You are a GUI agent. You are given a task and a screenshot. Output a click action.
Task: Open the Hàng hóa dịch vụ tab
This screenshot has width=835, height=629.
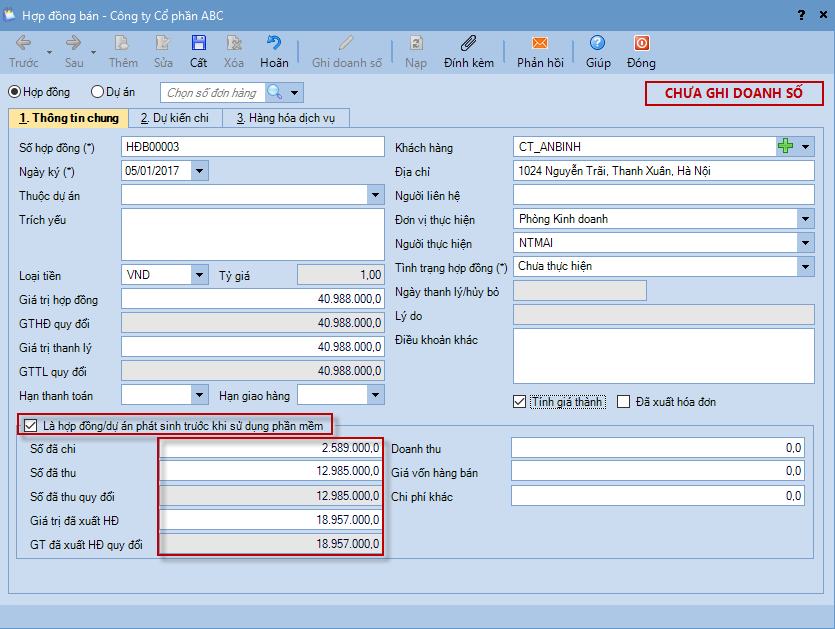pyautogui.click(x=286, y=118)
